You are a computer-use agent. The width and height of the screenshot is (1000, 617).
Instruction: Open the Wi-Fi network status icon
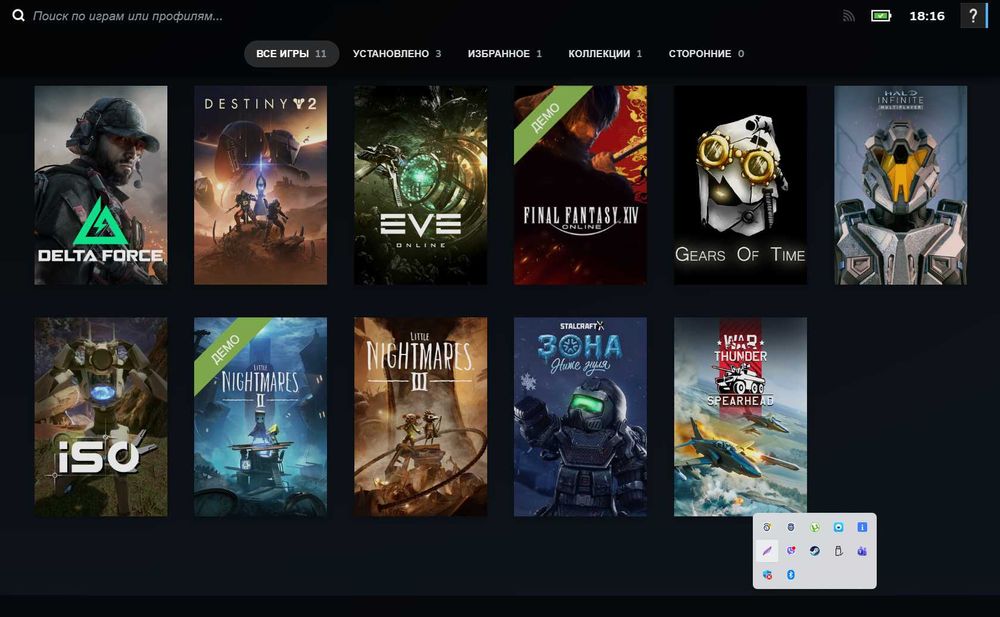pyautogui.click(x=848, y=16)
